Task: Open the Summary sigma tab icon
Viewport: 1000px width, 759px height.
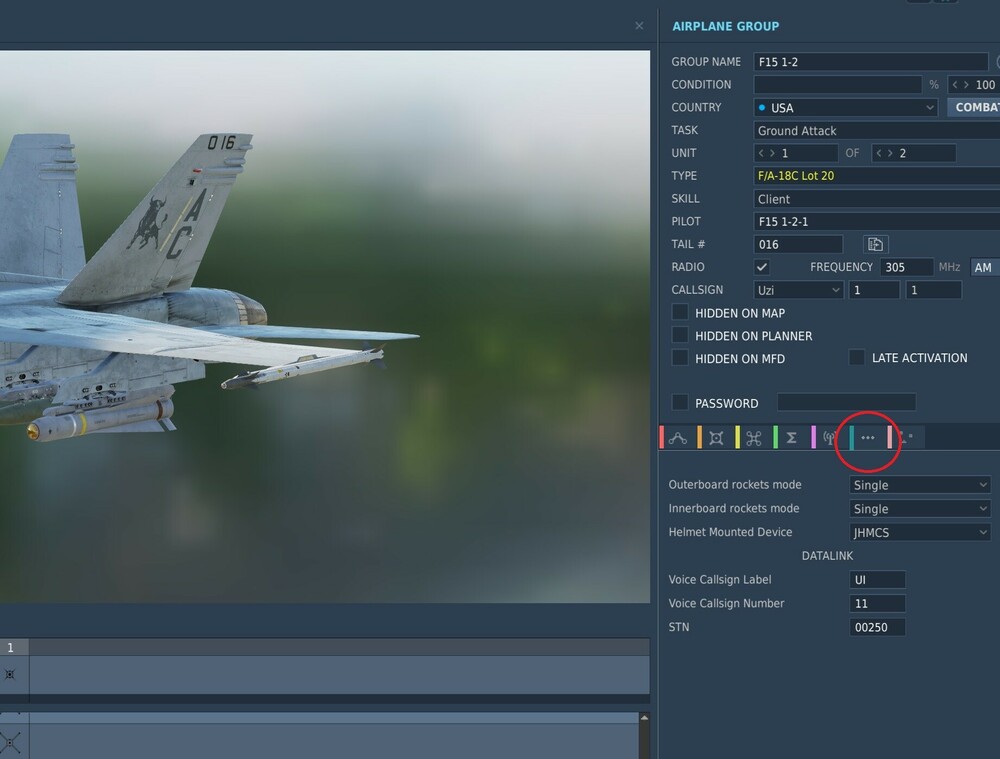Action: tap(791, 438)
